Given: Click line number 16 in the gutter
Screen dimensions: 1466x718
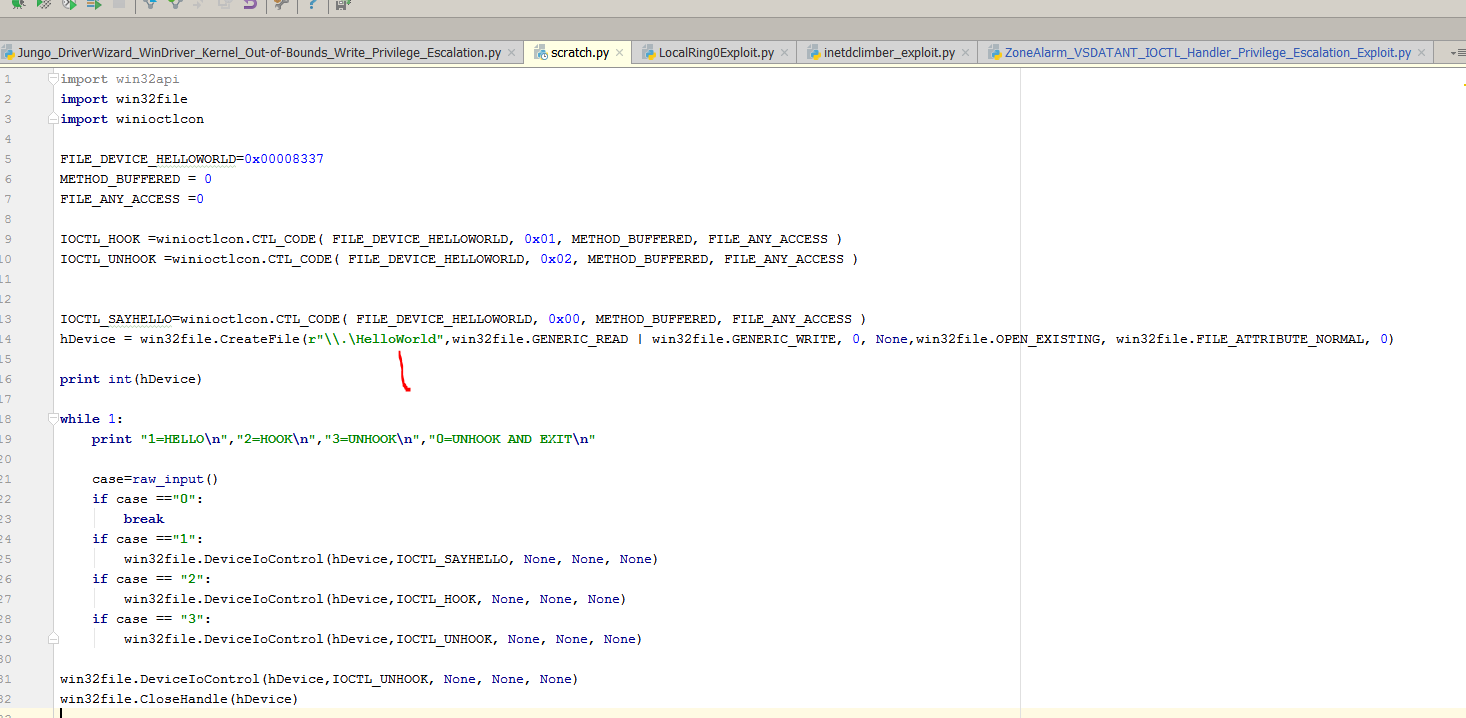Looking at the screenshot, I should [x=7, y=379].
